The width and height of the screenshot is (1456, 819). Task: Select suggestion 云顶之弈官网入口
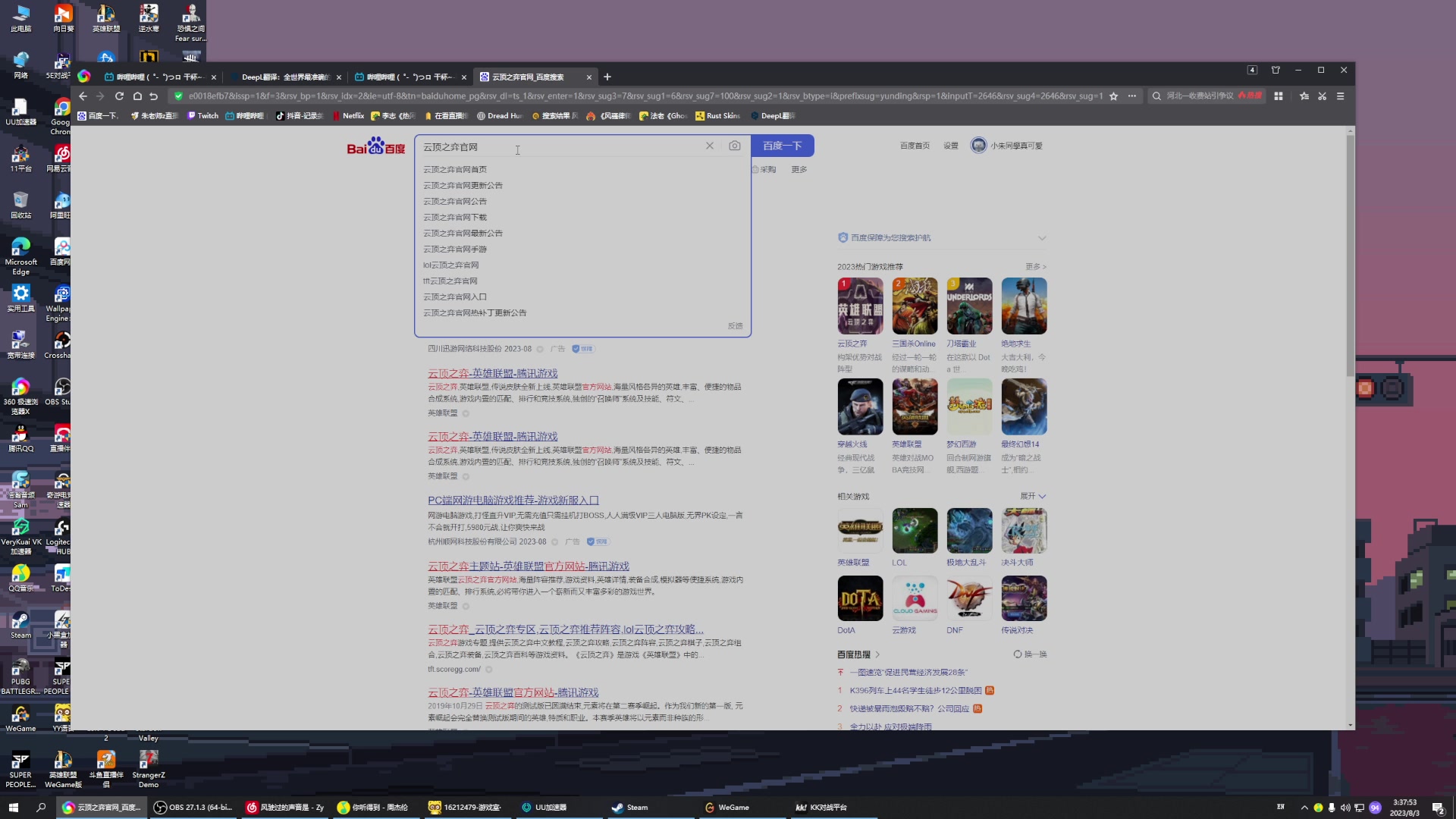[x=455, y=297]
